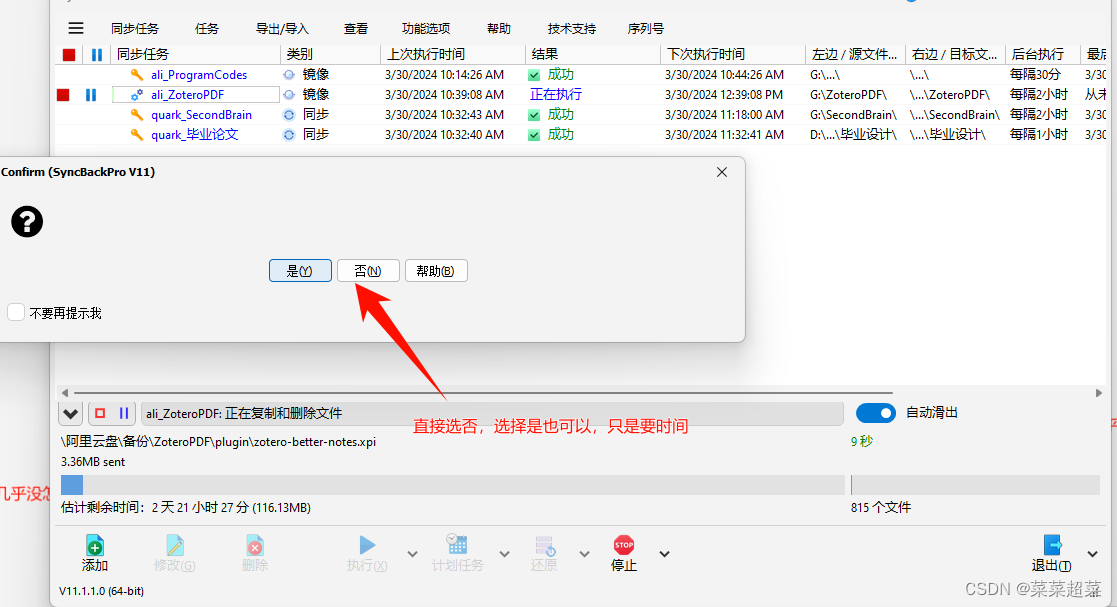Click gears icon beside ali_ZoteroPDF
This screenshot has width=1117, height=607.
(136, 95)
